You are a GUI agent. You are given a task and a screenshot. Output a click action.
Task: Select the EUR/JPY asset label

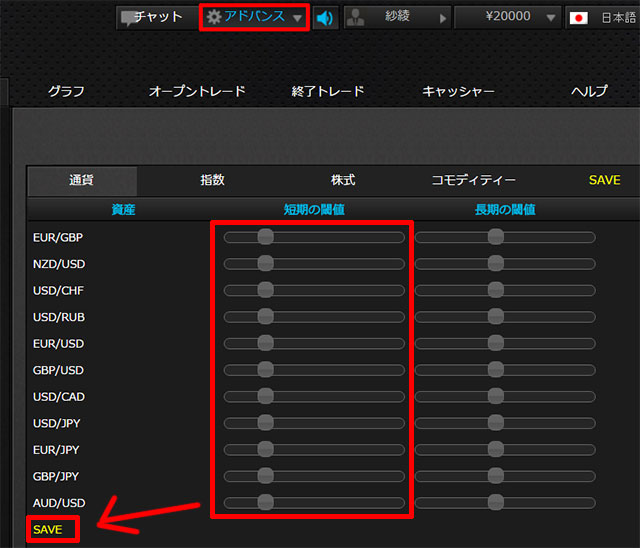(56, 450)
